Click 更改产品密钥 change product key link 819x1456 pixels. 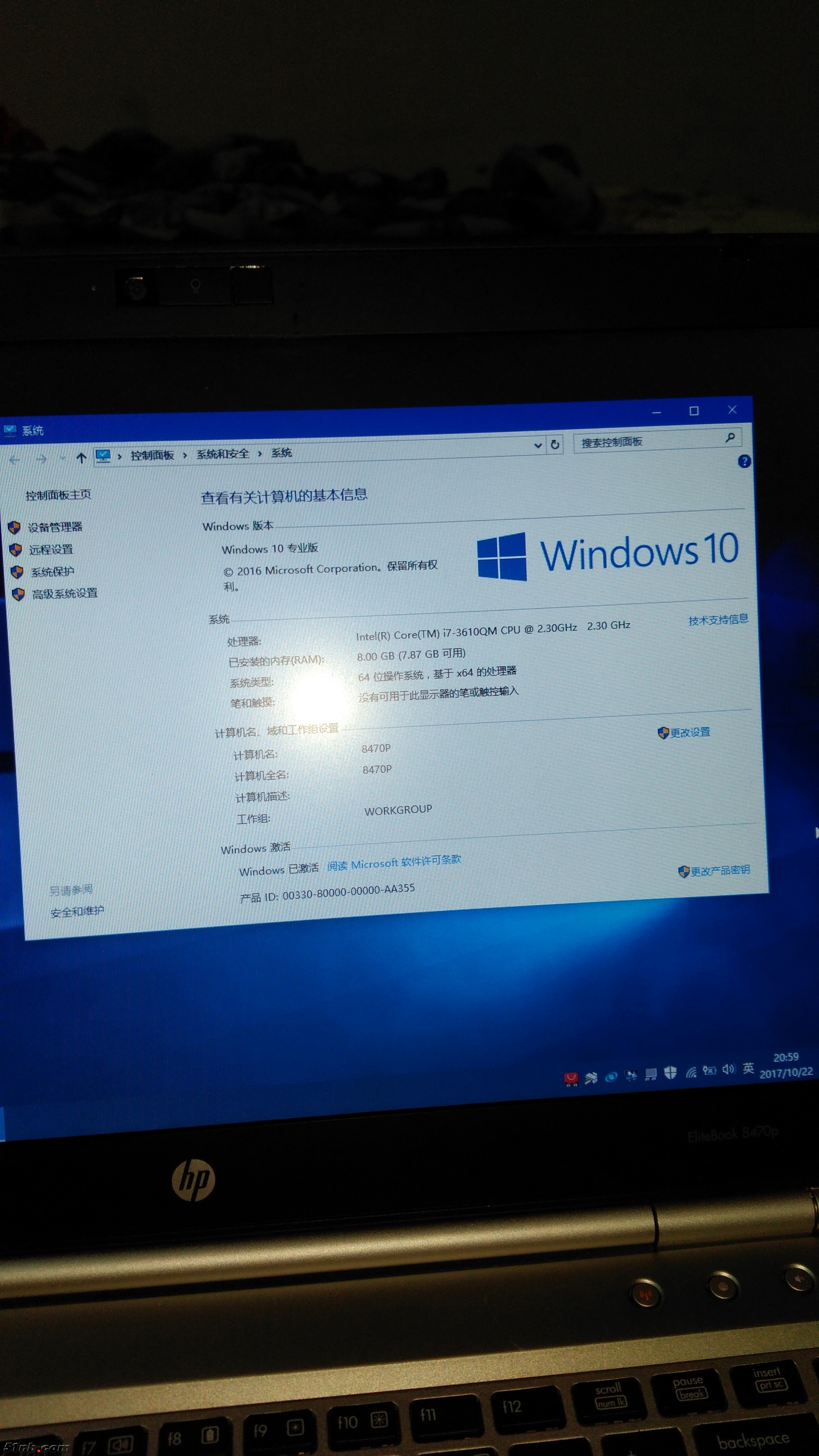click(x=720, y=870)
